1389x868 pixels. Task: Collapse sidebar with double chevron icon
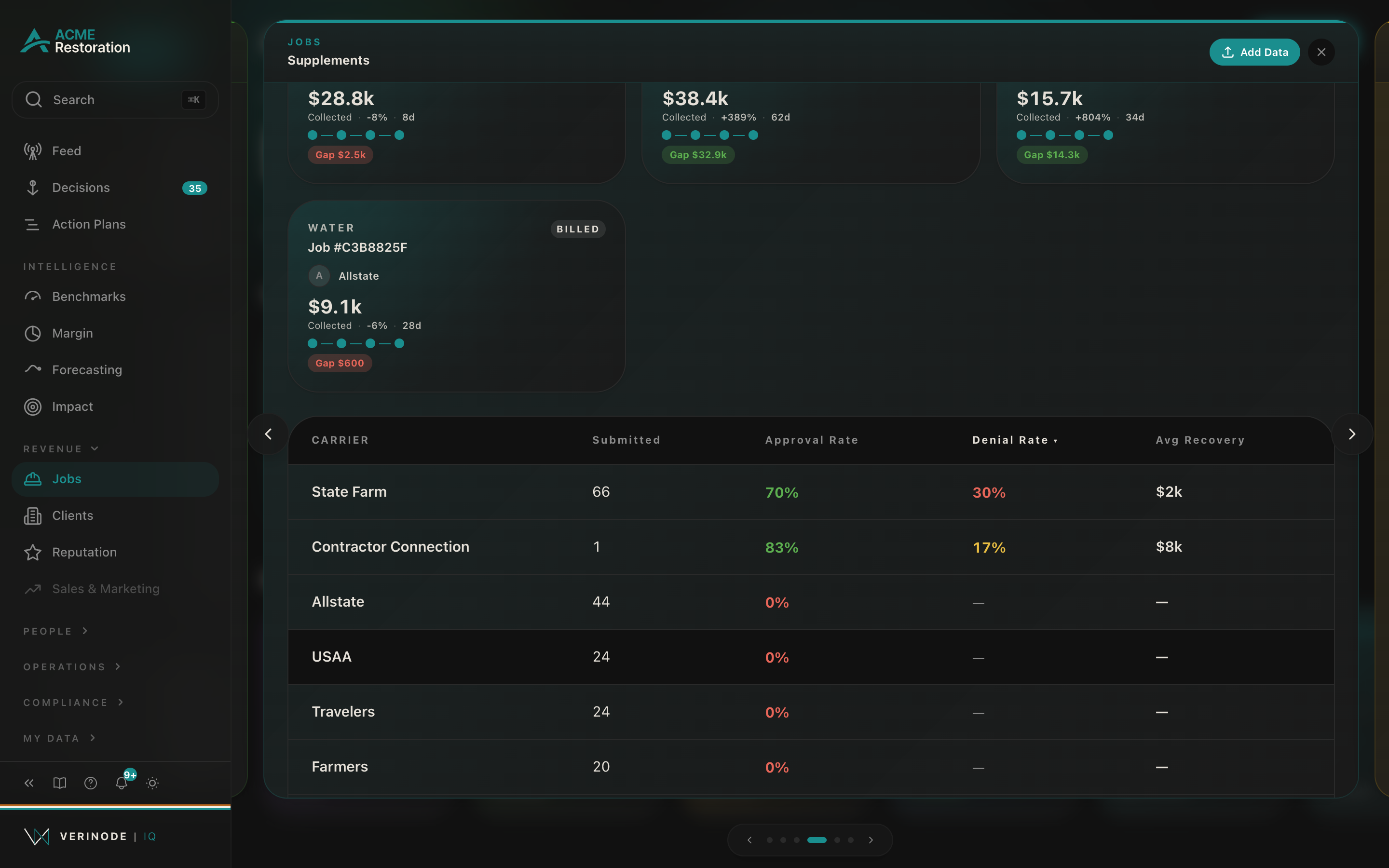29,783
